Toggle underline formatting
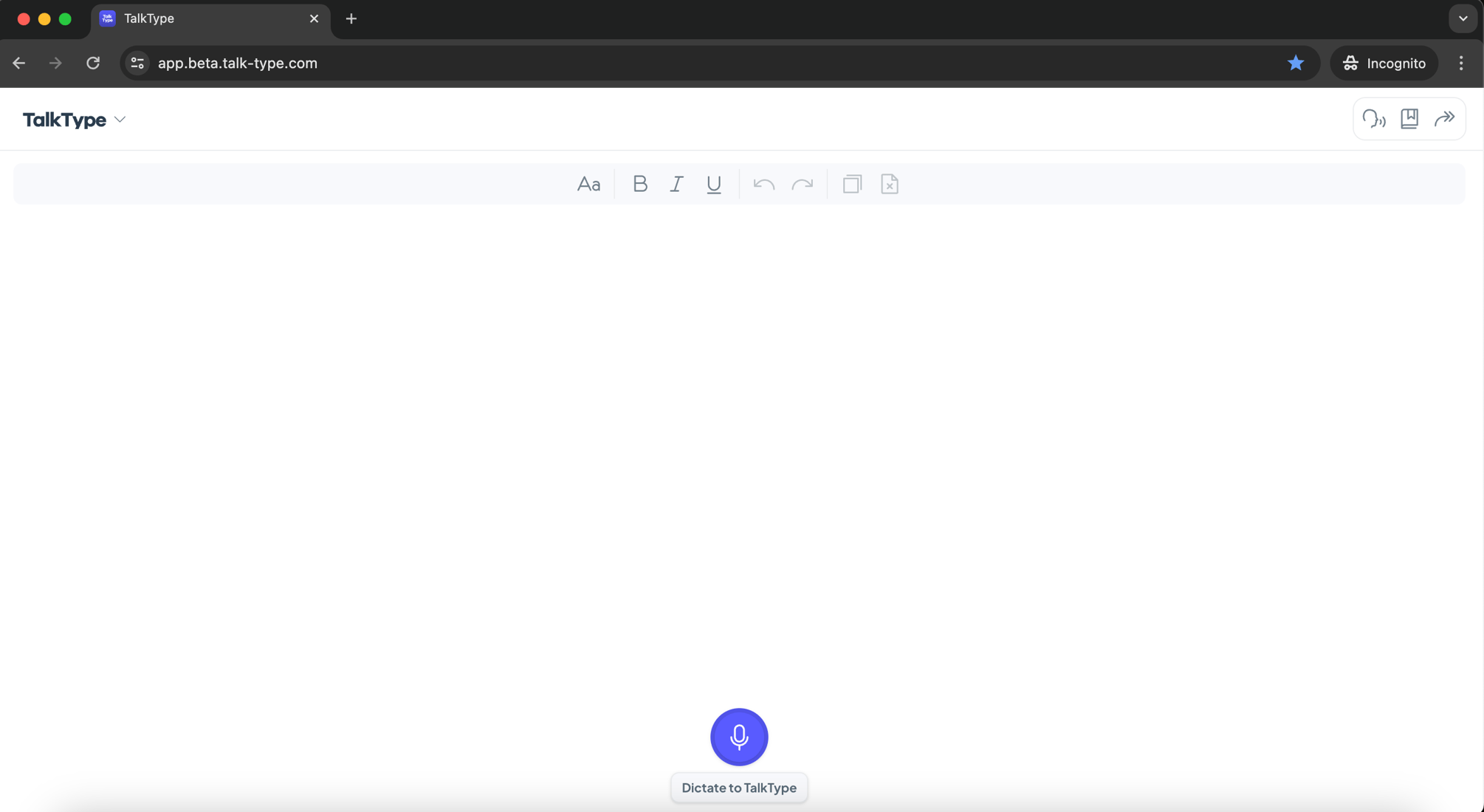This screenshot has width=1484, height=812. point(713,184)
